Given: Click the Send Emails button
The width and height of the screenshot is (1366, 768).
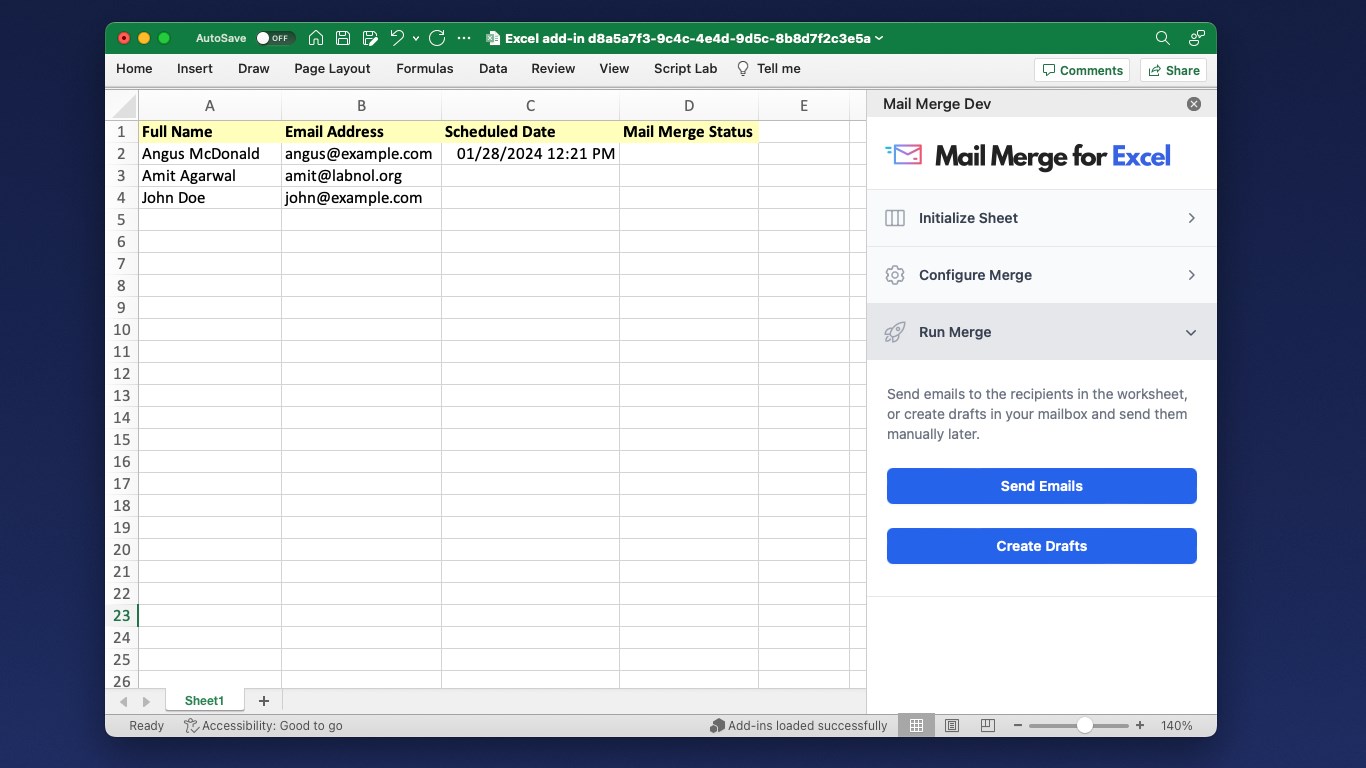Looking at the screenshot, I should (x=1042, y=486).
